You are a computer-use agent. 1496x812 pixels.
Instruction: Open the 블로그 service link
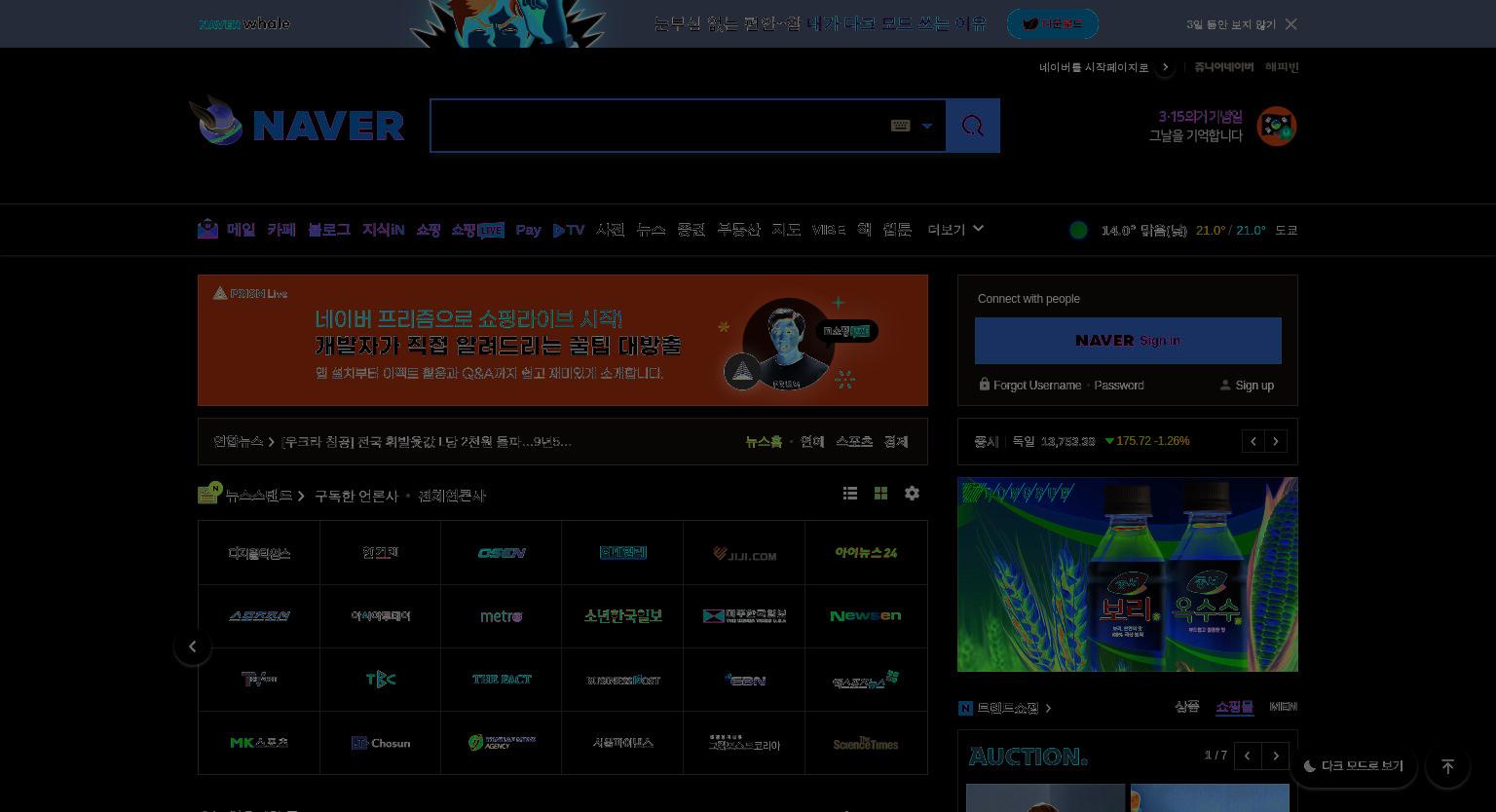coord(328,230)
